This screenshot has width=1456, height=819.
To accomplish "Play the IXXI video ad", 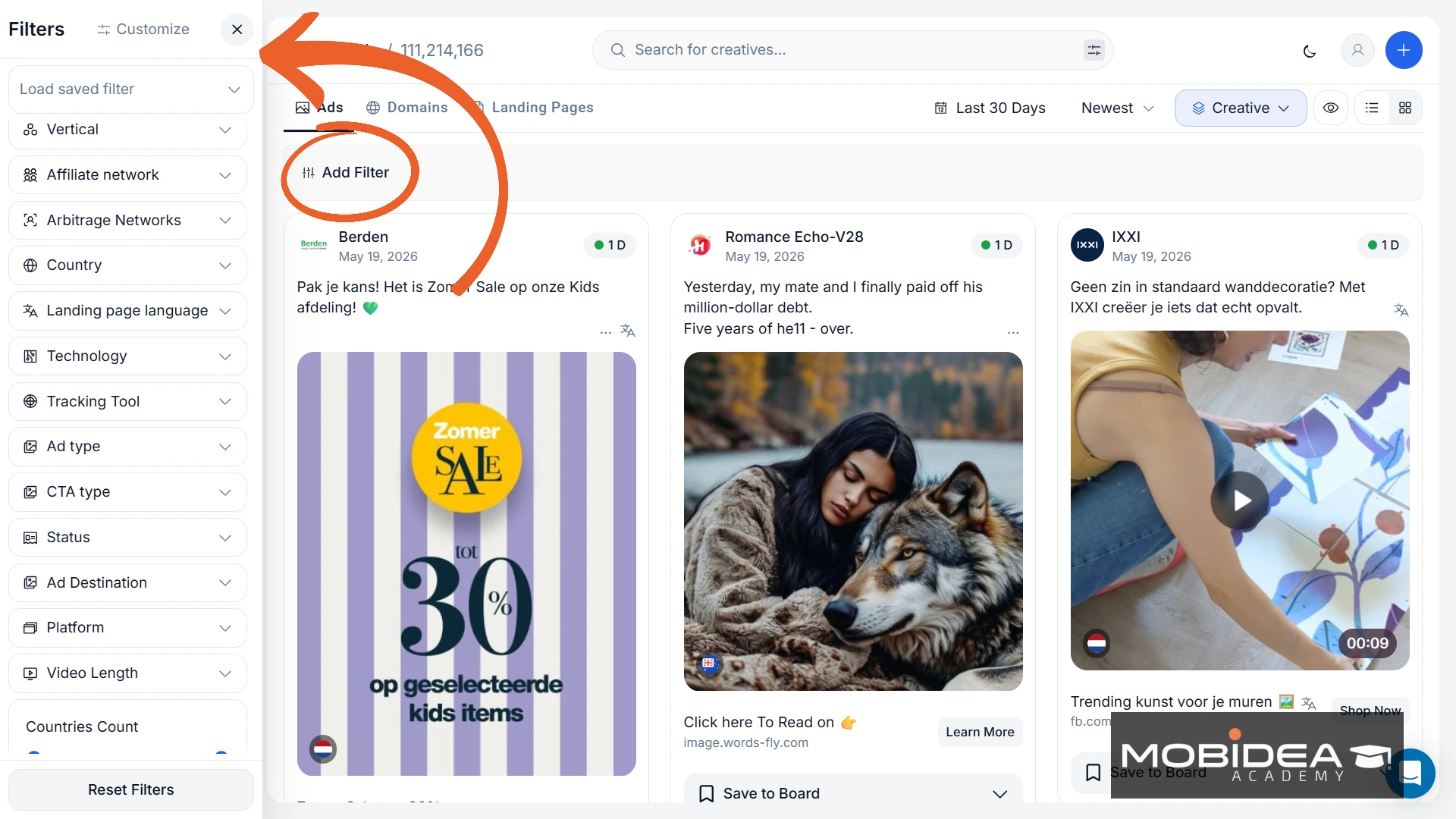I will 1240,500.
